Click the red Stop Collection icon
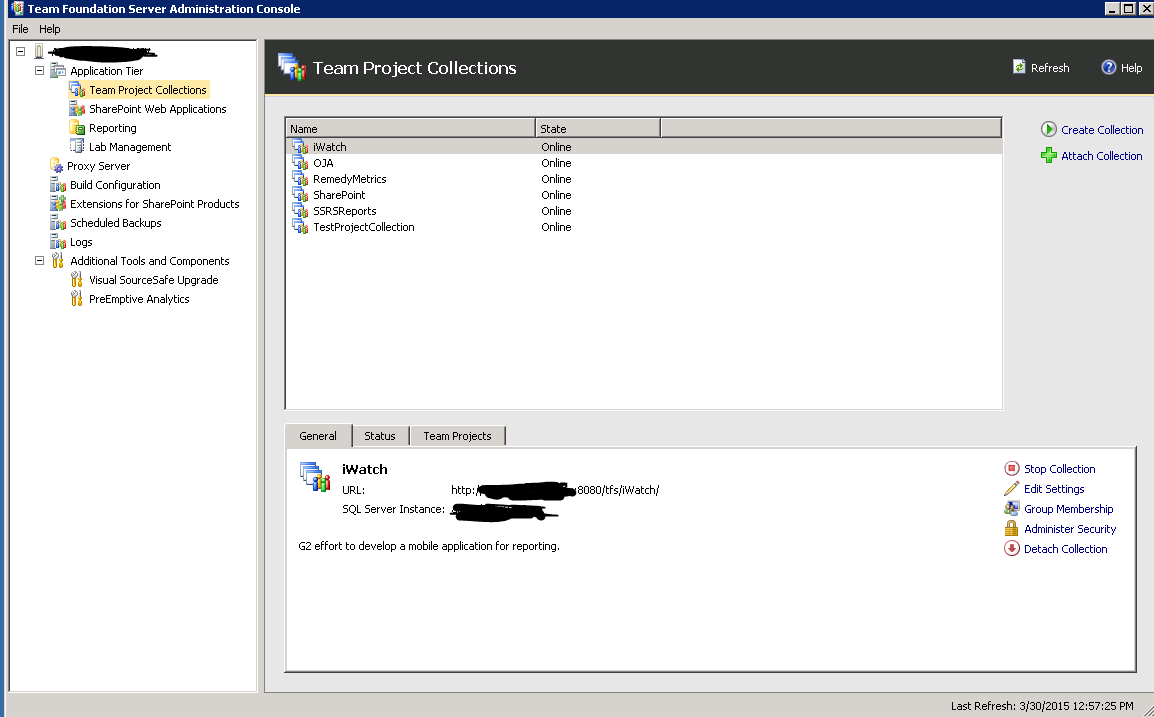Viewport: 1154px width, 717px height. [1012, 469]
